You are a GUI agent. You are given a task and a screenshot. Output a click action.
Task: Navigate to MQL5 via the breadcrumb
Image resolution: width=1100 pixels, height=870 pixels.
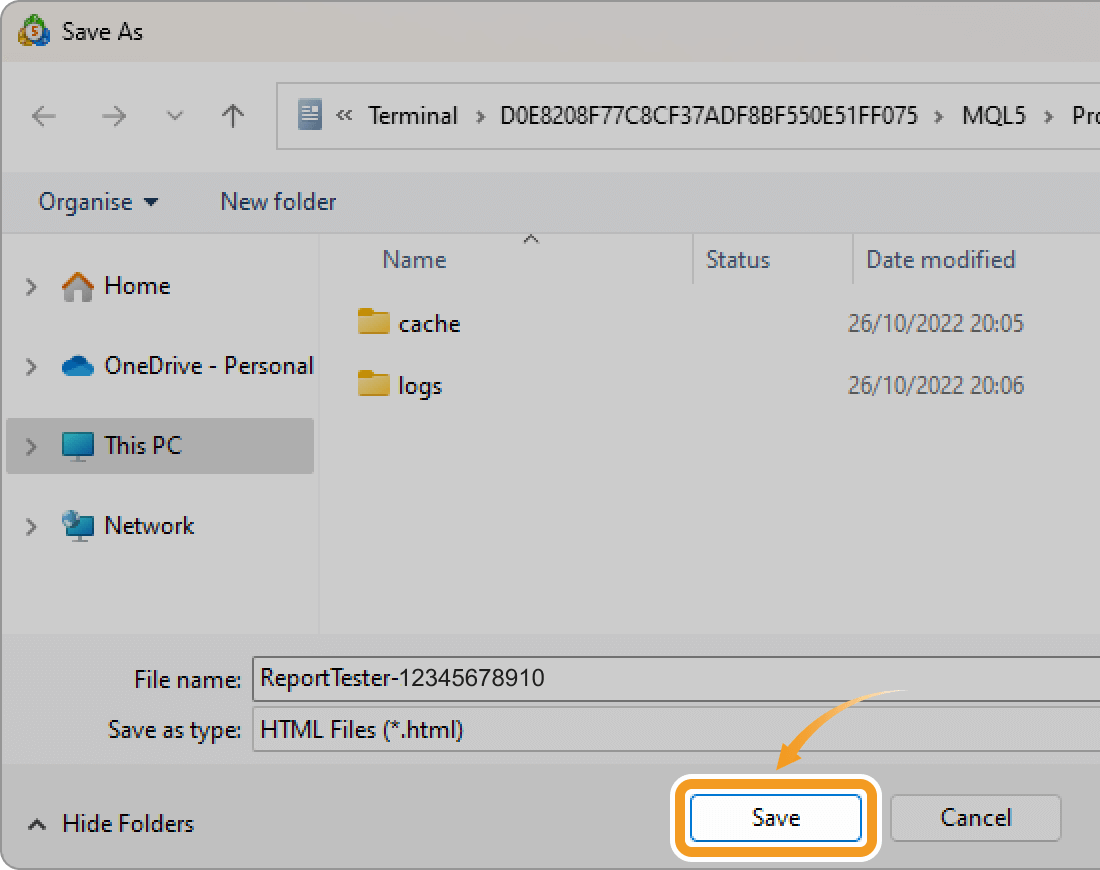[x=994, y=116]
